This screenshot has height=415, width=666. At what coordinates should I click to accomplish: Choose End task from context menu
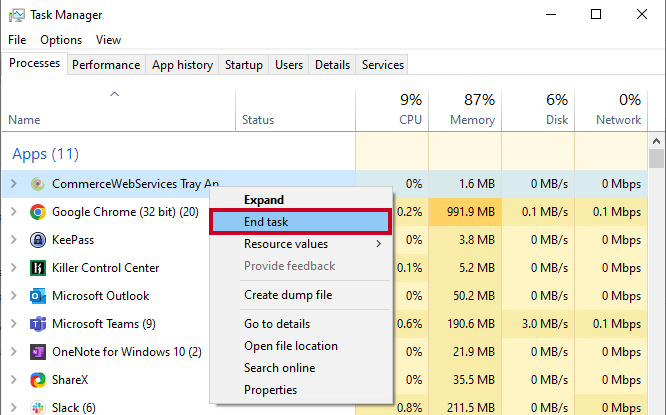click(301, 222)
